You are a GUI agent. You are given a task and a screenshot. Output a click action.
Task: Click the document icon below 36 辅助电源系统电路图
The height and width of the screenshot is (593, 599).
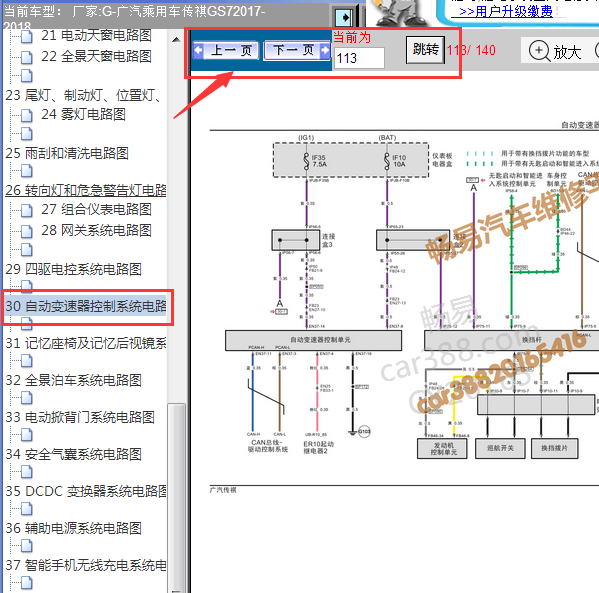click(x=26, y=546)
